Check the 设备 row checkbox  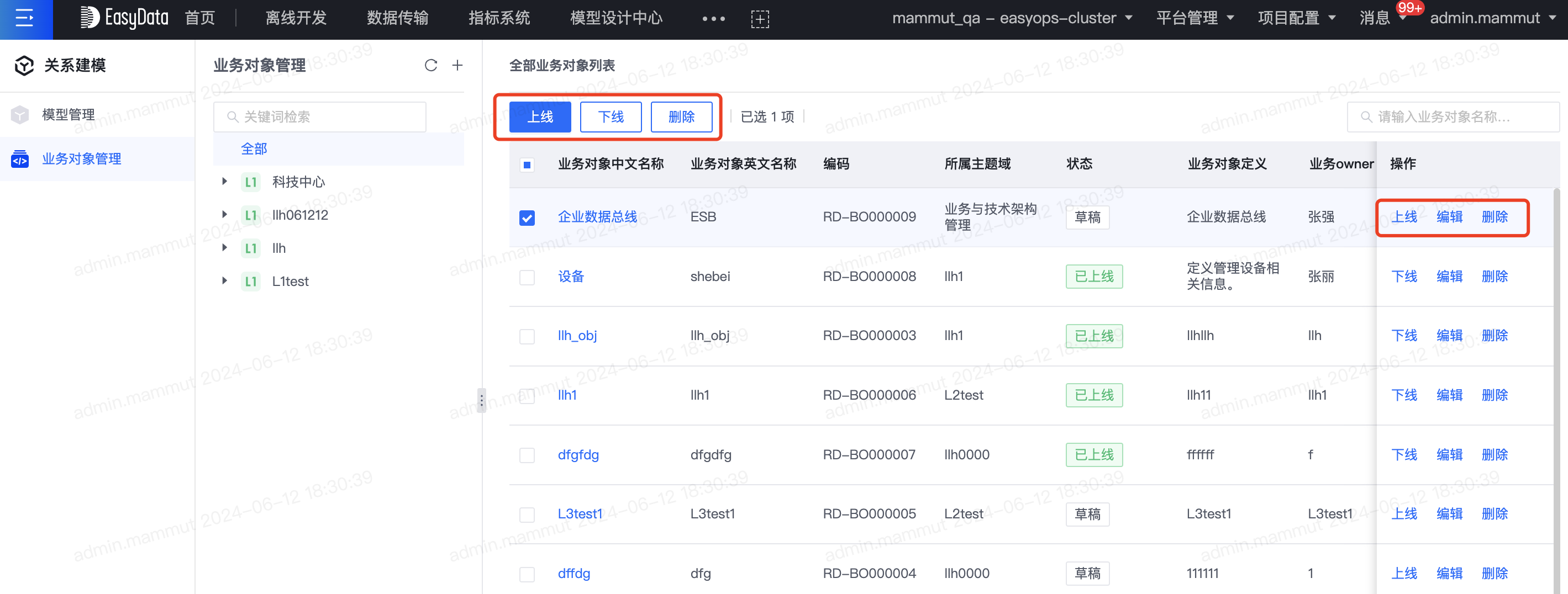coord(527,277)
